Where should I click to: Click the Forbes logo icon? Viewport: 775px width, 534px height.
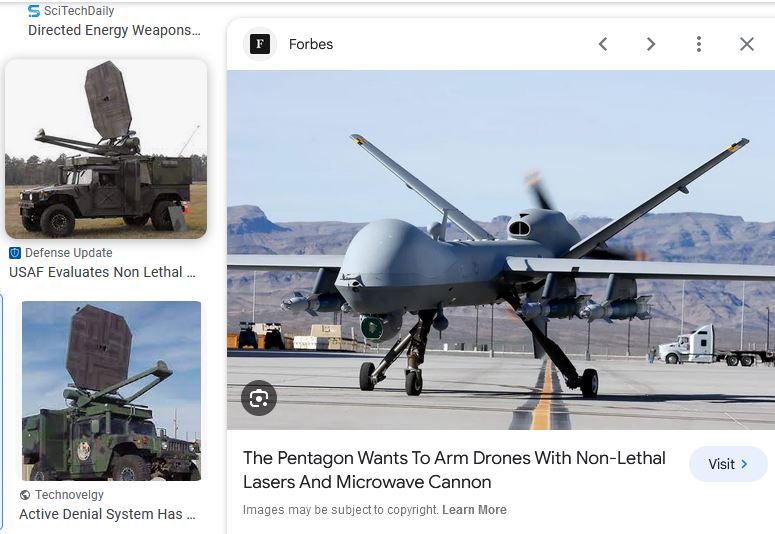(260, 44)
